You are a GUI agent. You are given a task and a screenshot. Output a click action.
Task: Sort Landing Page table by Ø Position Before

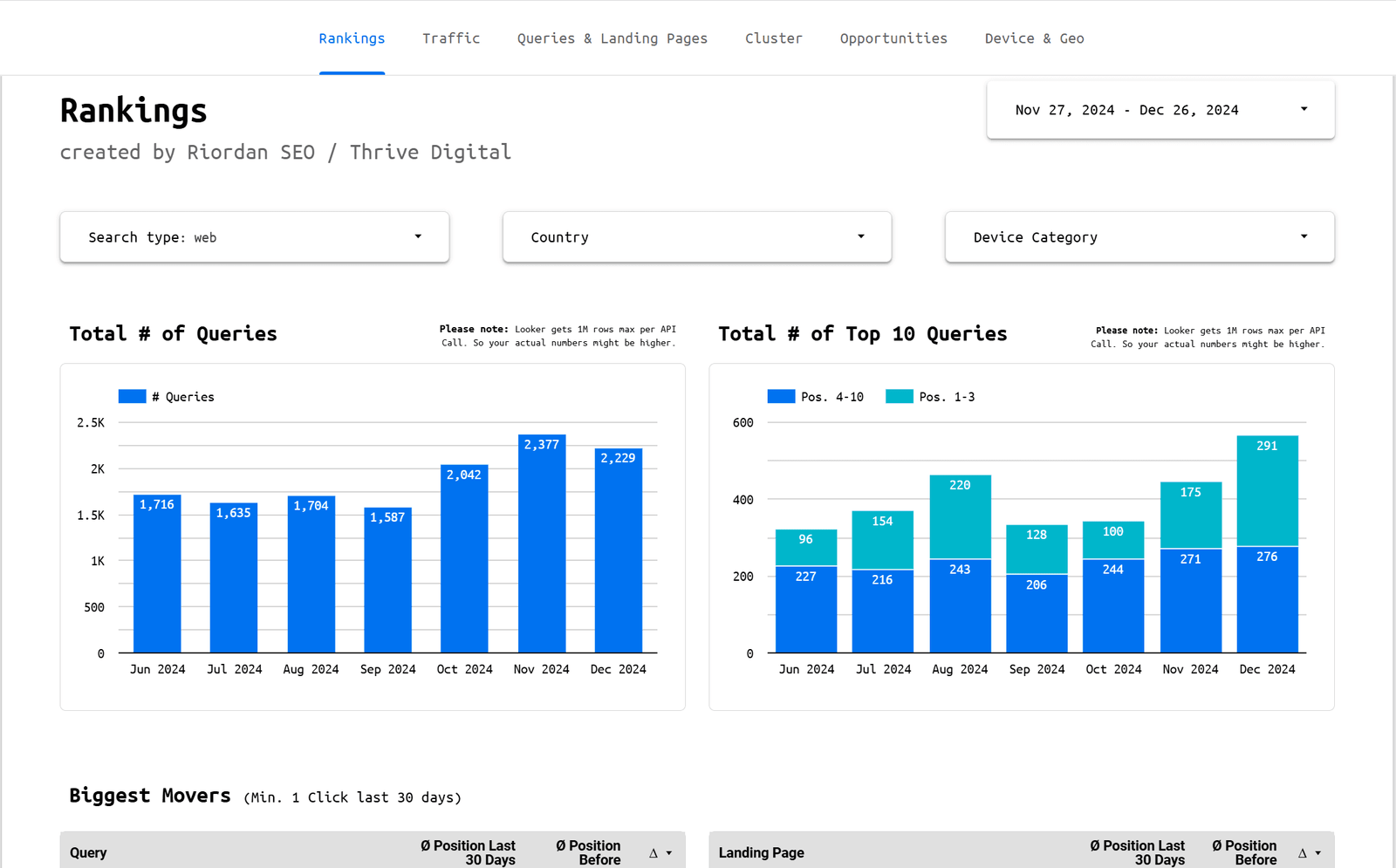pyautogui.click(x=1245, y=853)
